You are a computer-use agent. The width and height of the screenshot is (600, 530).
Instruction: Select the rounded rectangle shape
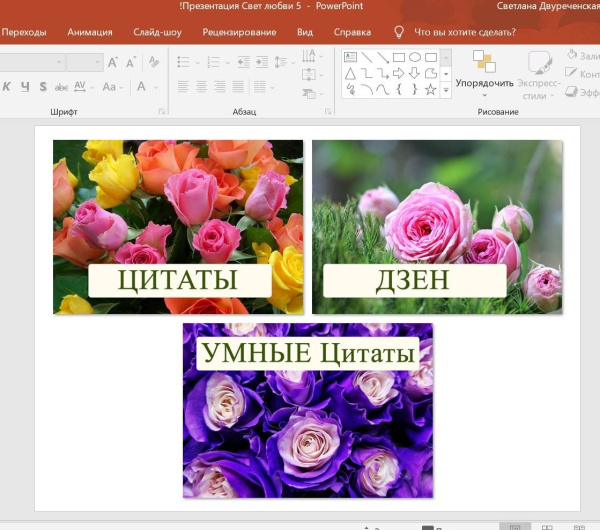[x=431, y=57]
